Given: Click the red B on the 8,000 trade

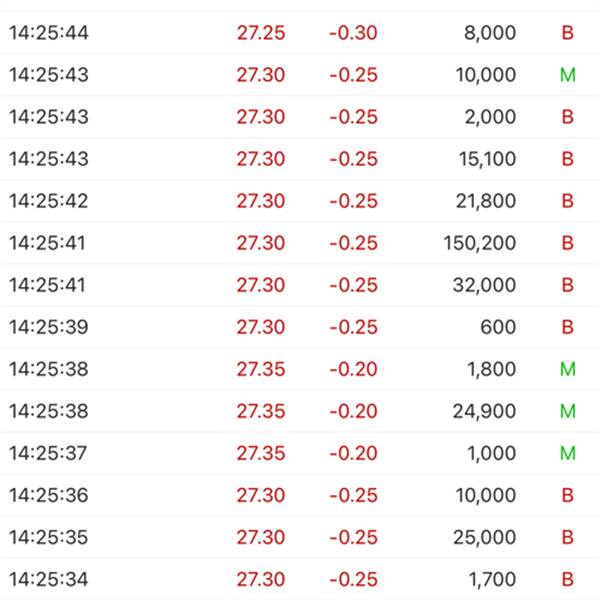Looking at the screenshot, I should coord(567,33).
